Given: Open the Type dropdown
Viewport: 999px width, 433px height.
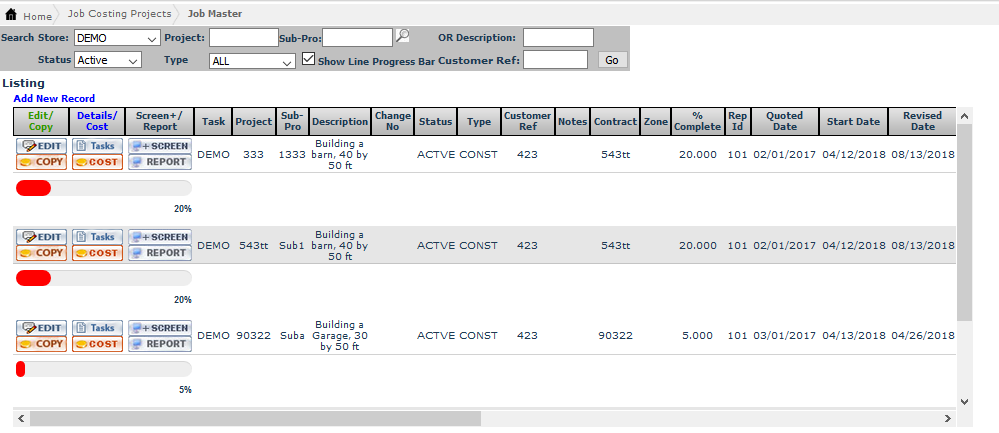Looking at the screenshot, I should click(251, 60).
